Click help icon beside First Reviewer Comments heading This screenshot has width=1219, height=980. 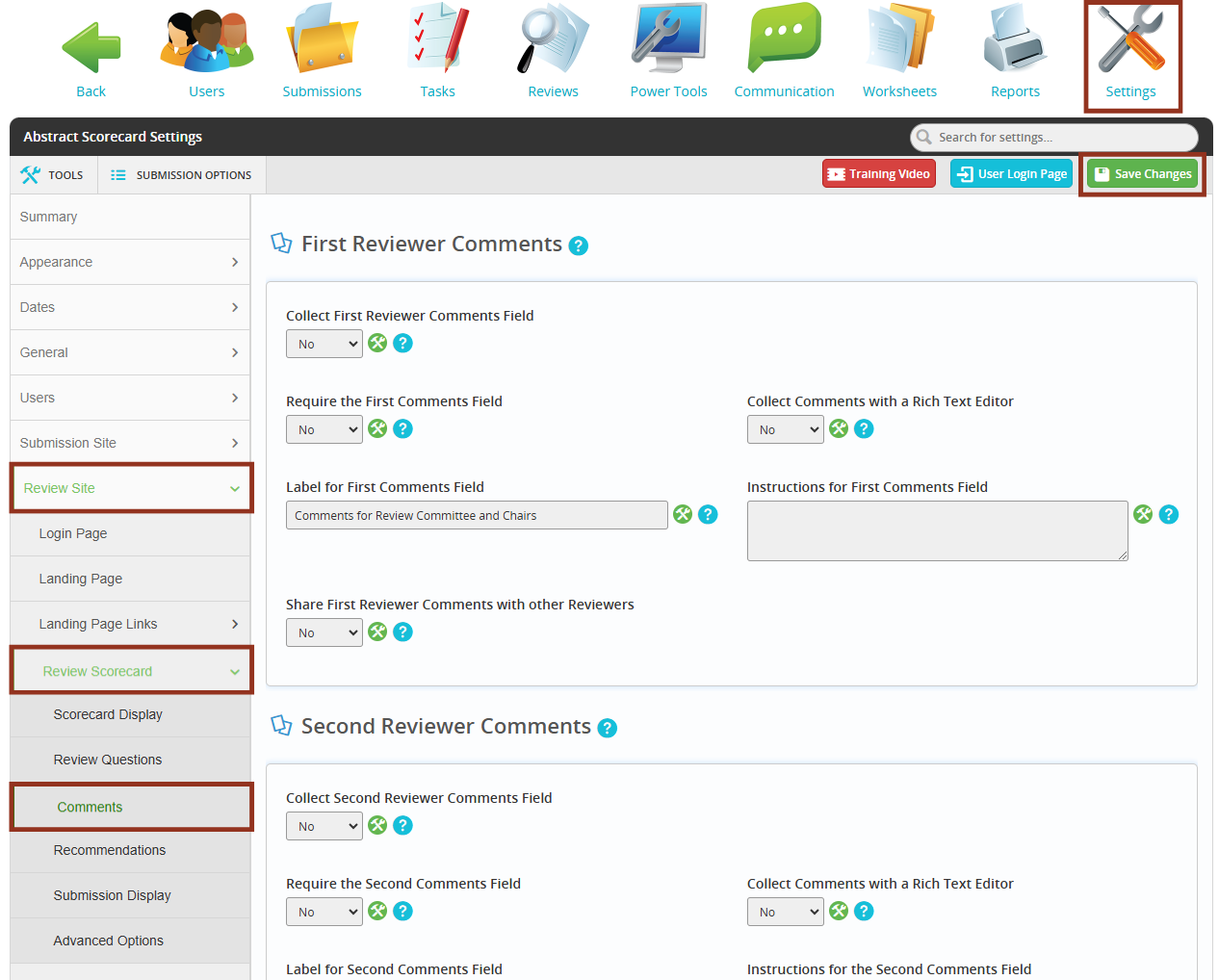pyautogui.click(x=579, y=245)
